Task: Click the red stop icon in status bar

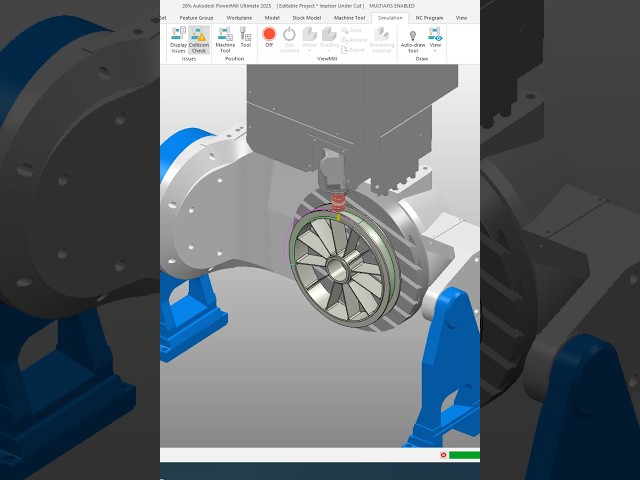Action: (443, 455)
